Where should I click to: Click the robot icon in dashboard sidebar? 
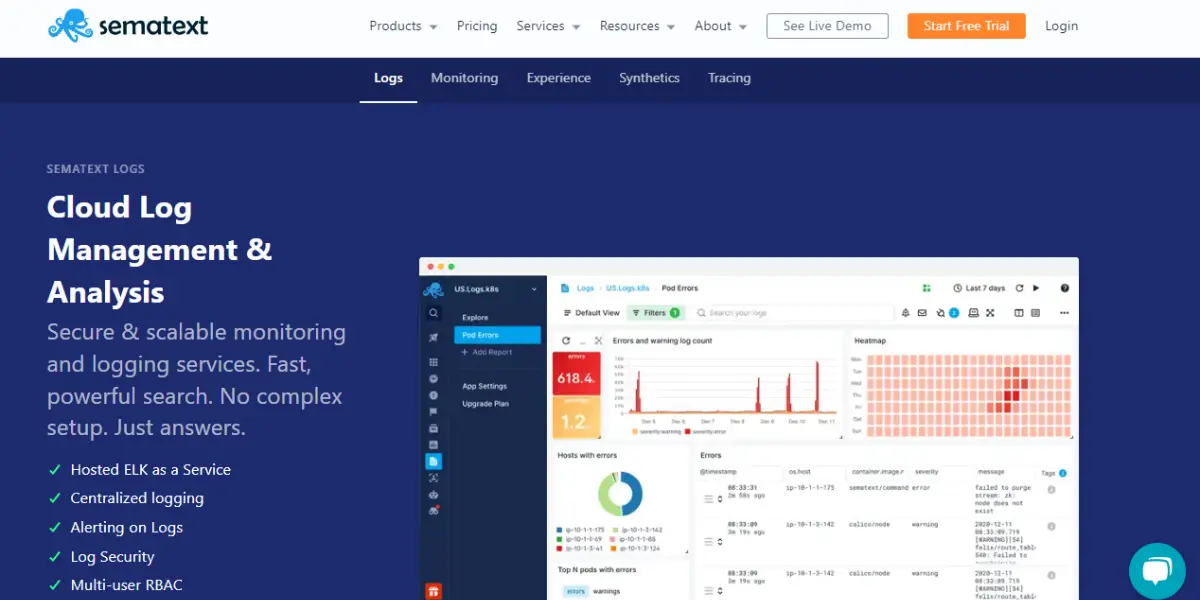434,494
